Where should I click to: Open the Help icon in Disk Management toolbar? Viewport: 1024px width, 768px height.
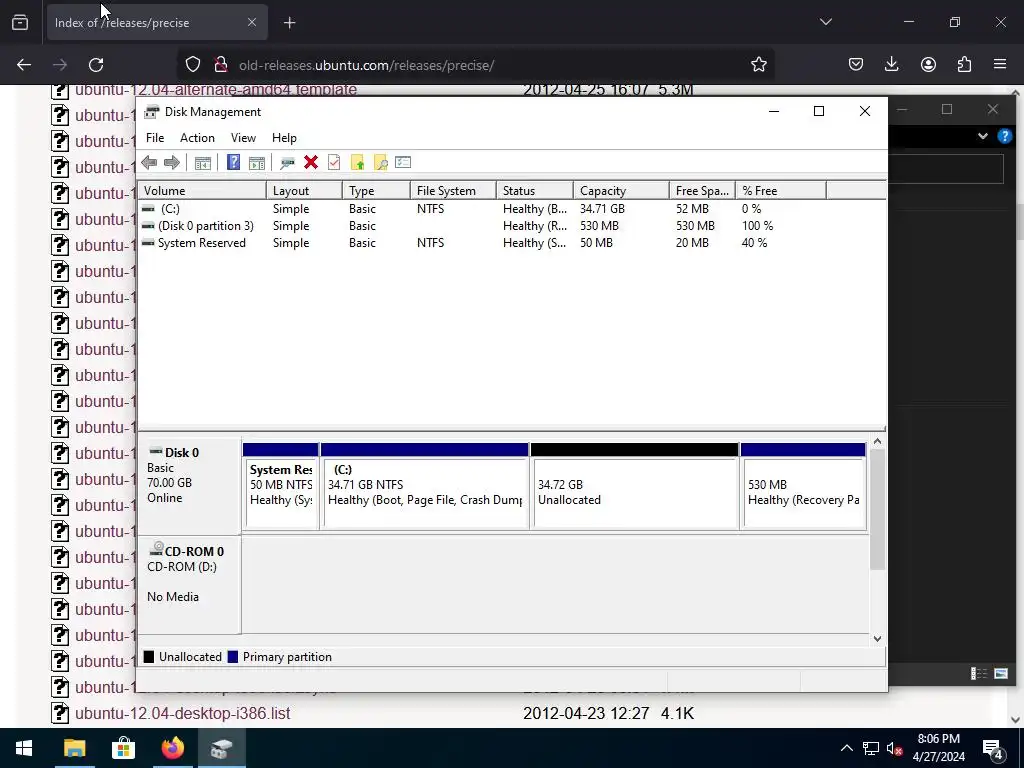tap(233, 163)
